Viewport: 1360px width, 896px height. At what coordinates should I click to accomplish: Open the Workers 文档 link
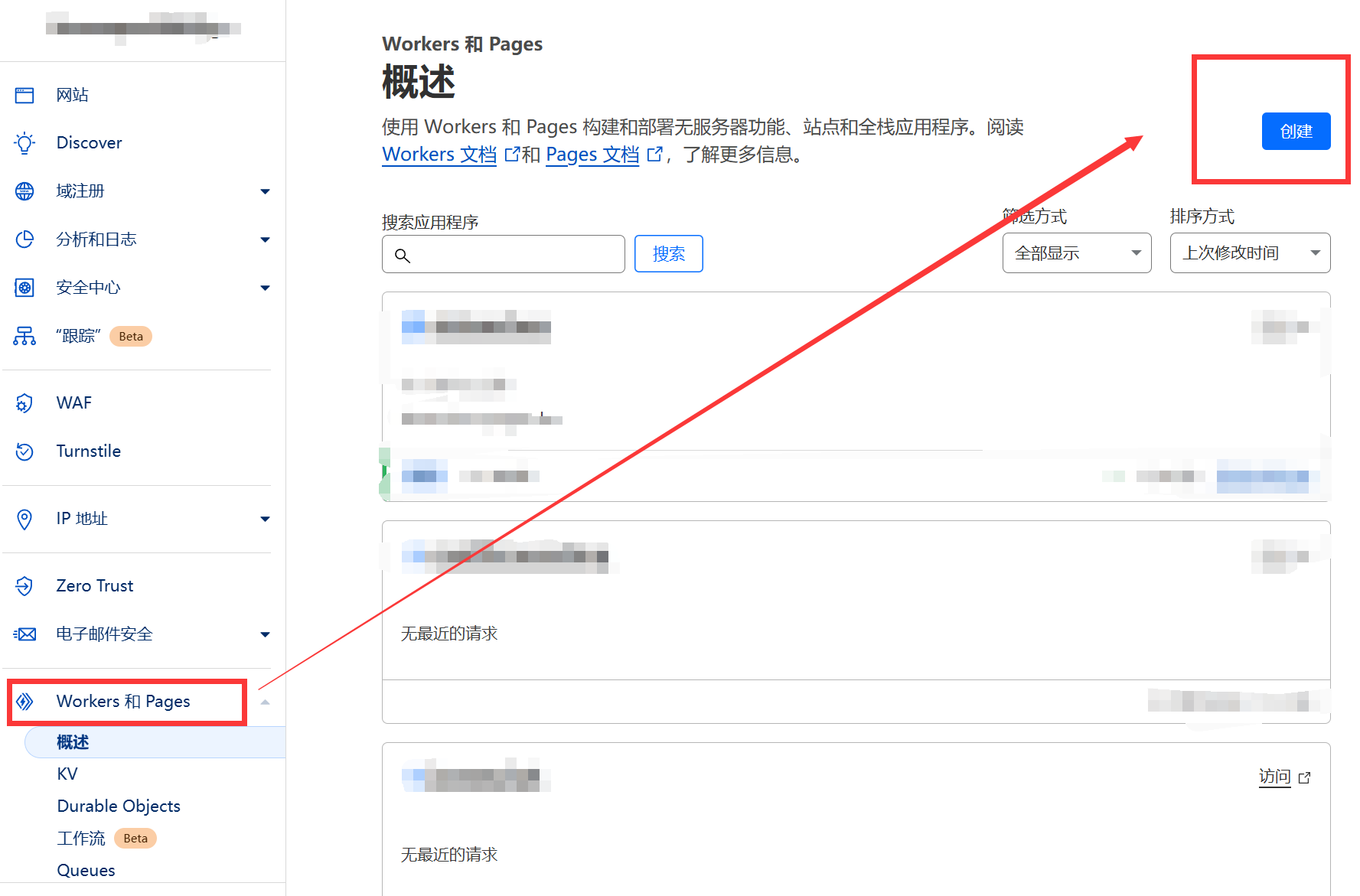click(439, 155)
